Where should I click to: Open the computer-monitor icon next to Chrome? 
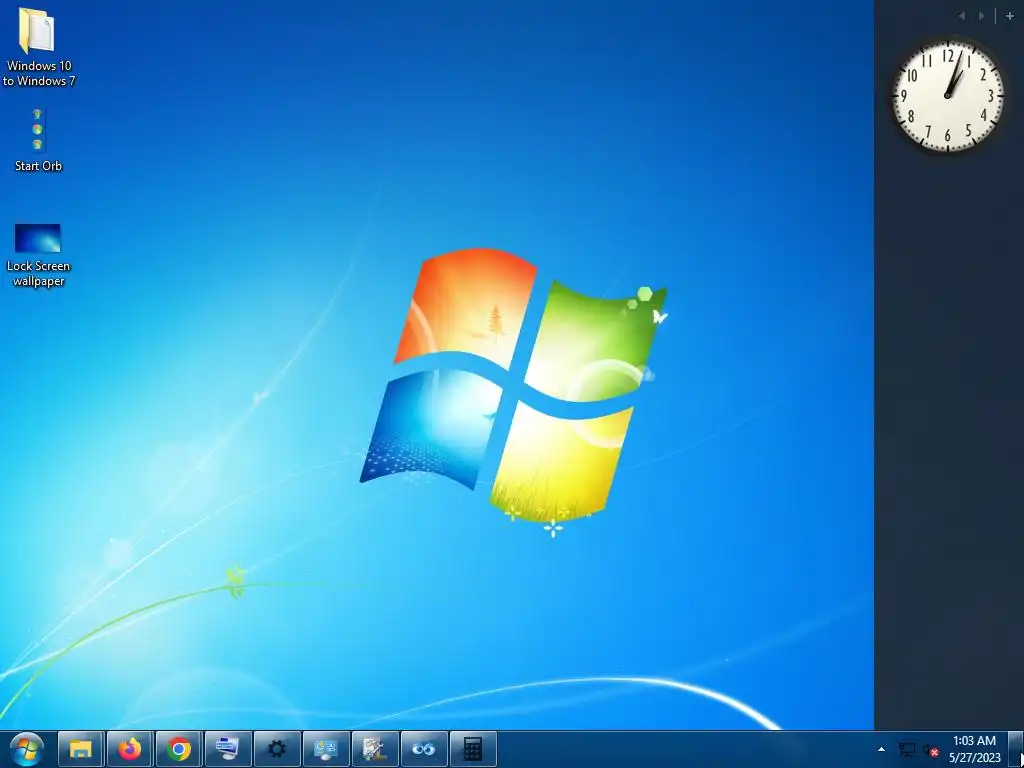228,749
